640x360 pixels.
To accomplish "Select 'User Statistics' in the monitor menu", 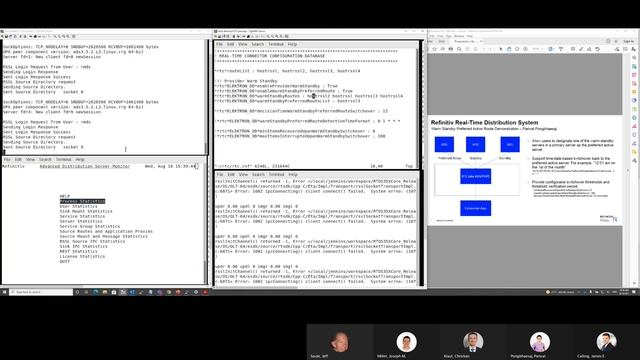I will [x=78, y=206].
